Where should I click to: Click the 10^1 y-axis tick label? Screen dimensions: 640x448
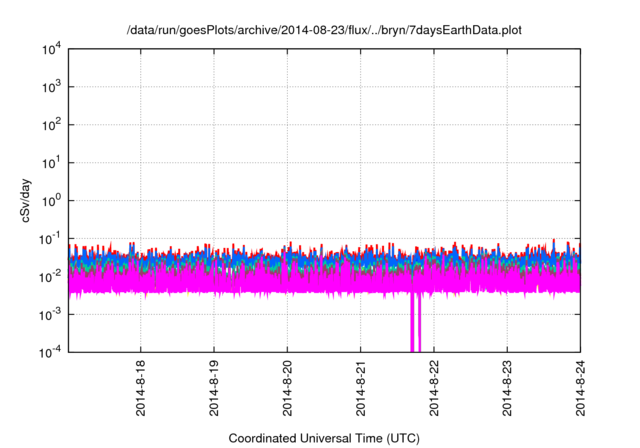point(52,163)
